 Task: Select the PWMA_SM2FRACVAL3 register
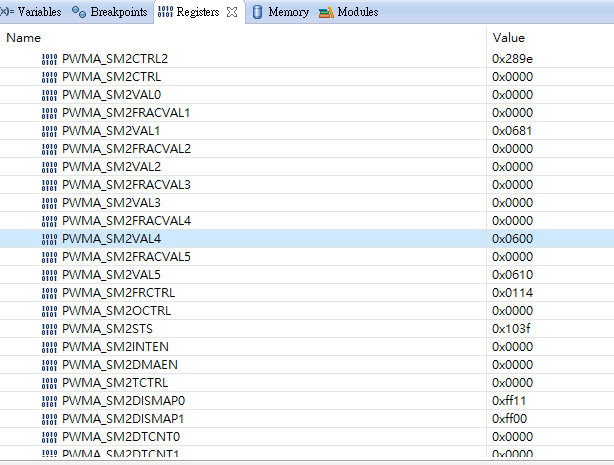[x=126, y=185]
